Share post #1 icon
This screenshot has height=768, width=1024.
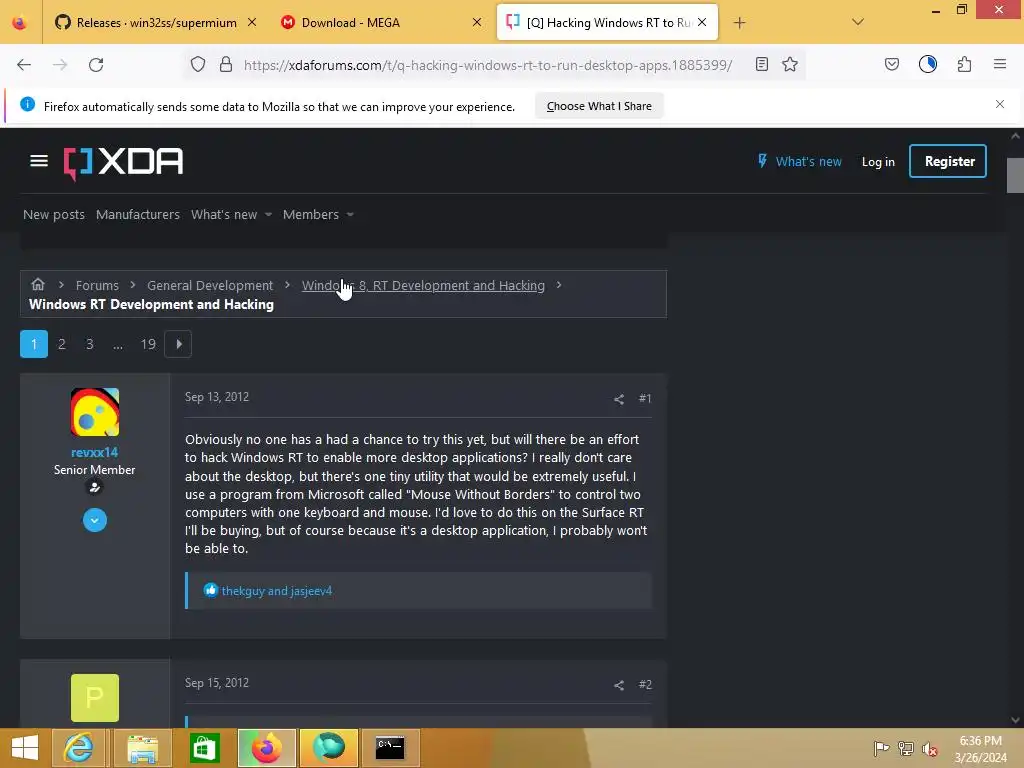pyautogui.click(x=619, y=399)
